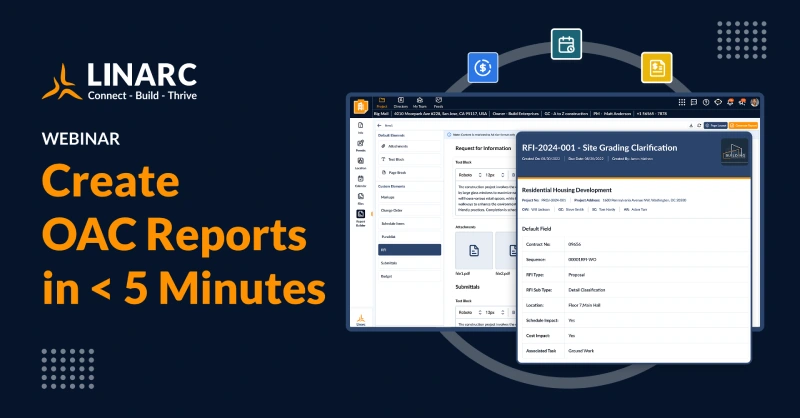Open the user profile avatar

[755, 102]
